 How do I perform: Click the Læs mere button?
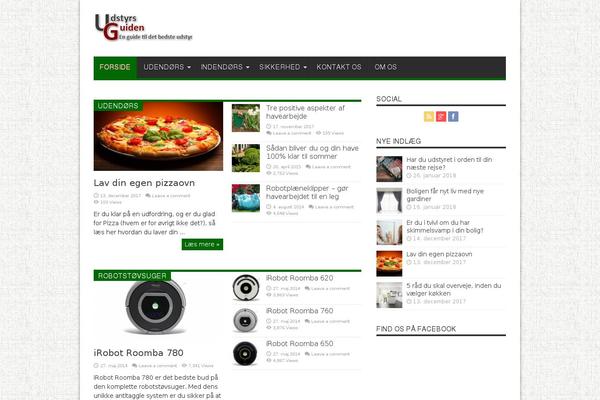pyautogui.click(x=202, y=244)
